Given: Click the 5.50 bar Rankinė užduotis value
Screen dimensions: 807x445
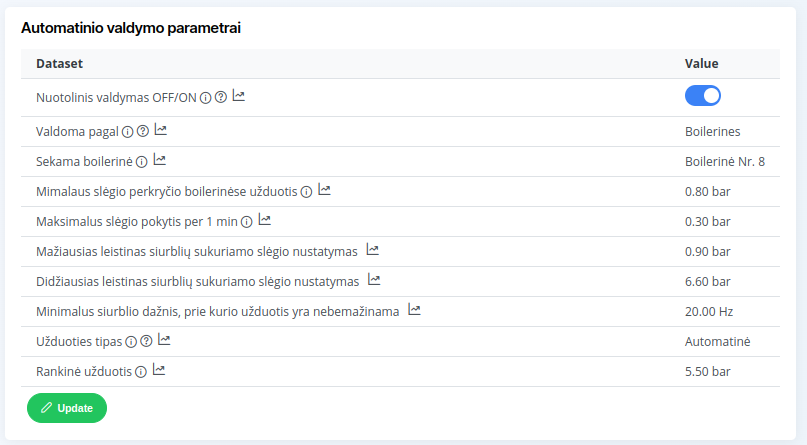Looking at the screenshot, I should (707, 371).
